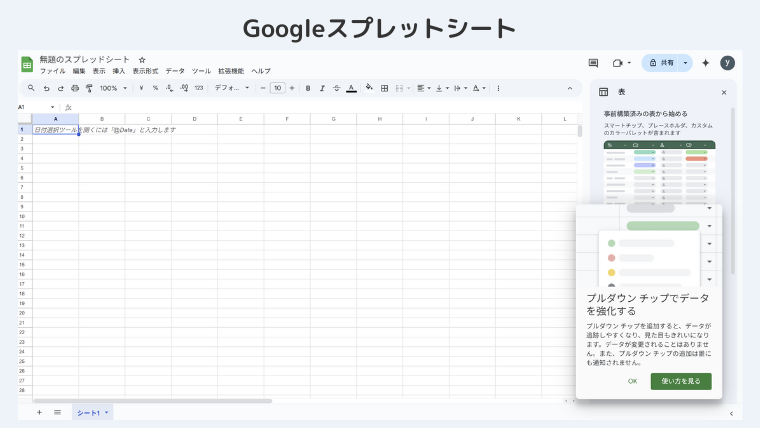Add a new sheet with plus icon

[x=39, y=412]
